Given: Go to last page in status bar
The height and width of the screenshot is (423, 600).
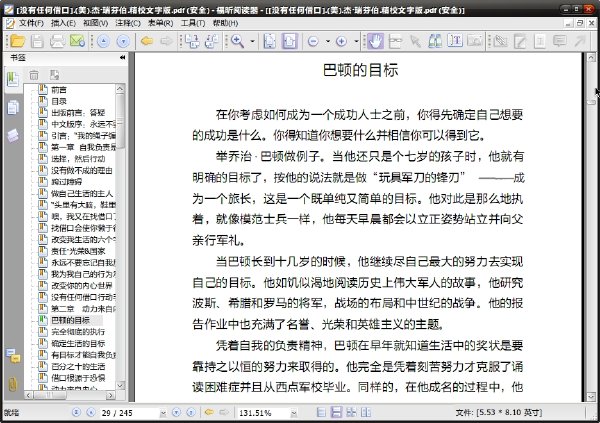Looking at the screenshot, I should click(191, 412).
